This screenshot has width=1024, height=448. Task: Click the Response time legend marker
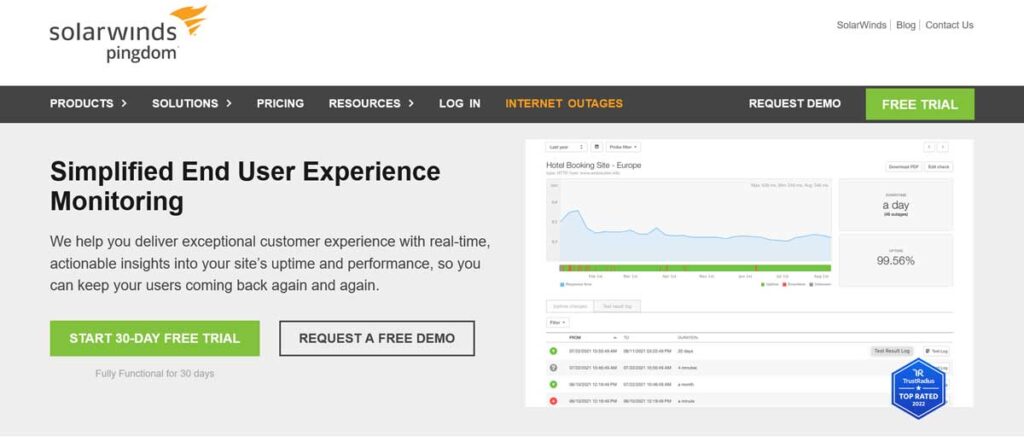pos(562,285)
